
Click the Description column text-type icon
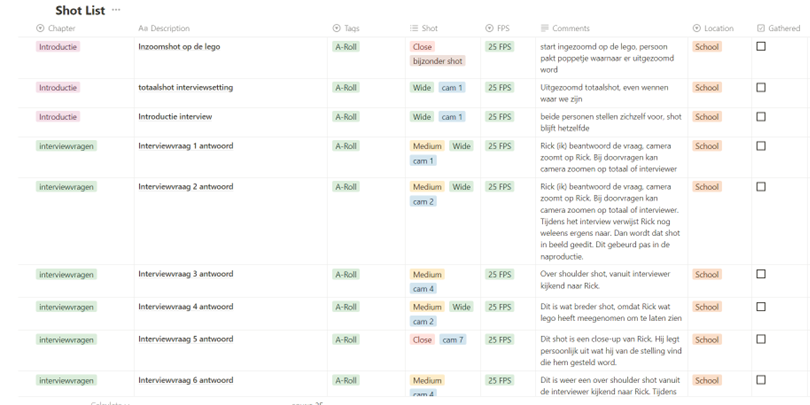point(143,28)
